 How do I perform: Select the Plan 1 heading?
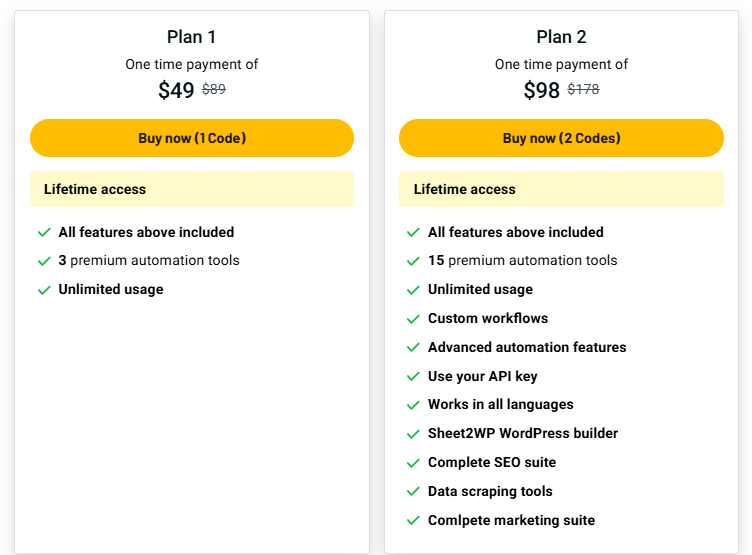pos(192,37)
